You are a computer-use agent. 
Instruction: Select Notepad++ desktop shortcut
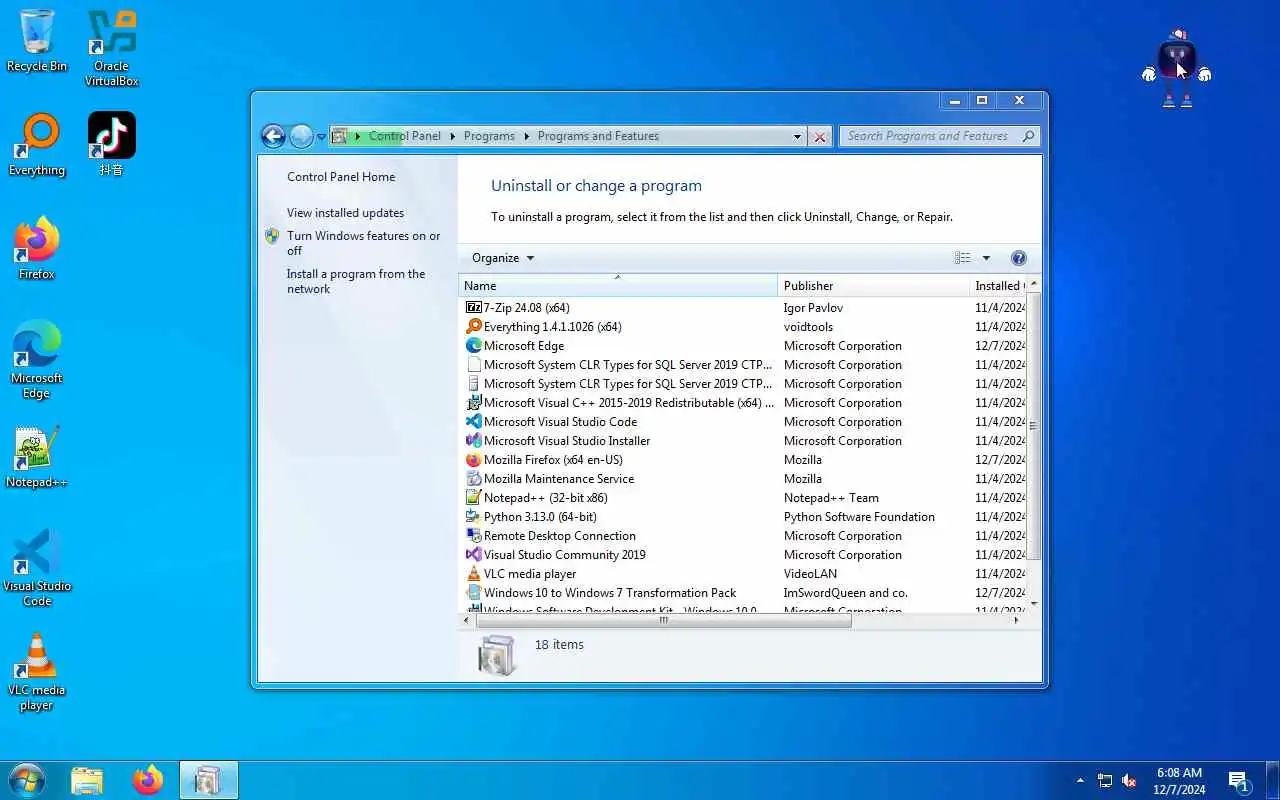point(37,457)
